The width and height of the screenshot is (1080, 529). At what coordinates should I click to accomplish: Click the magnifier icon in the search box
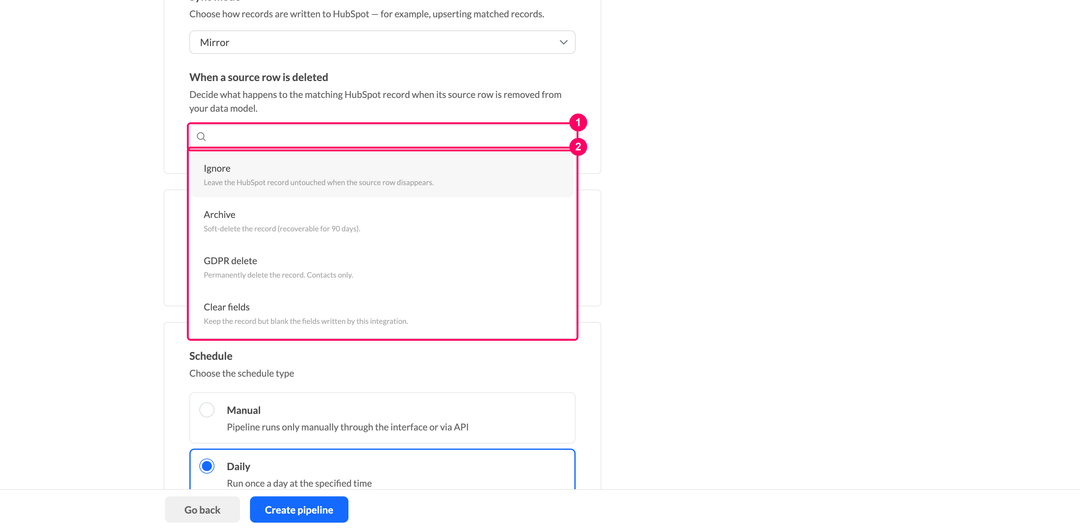201,136
